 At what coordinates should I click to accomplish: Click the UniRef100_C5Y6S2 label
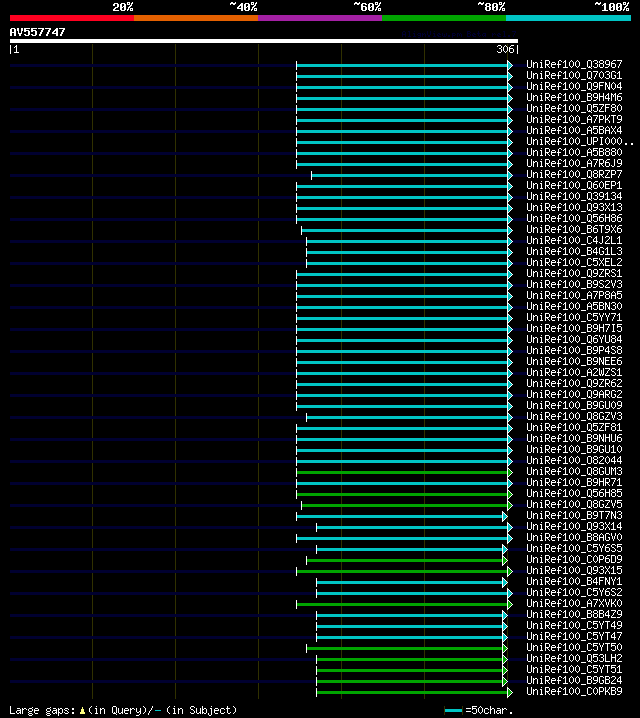[574, 592]
